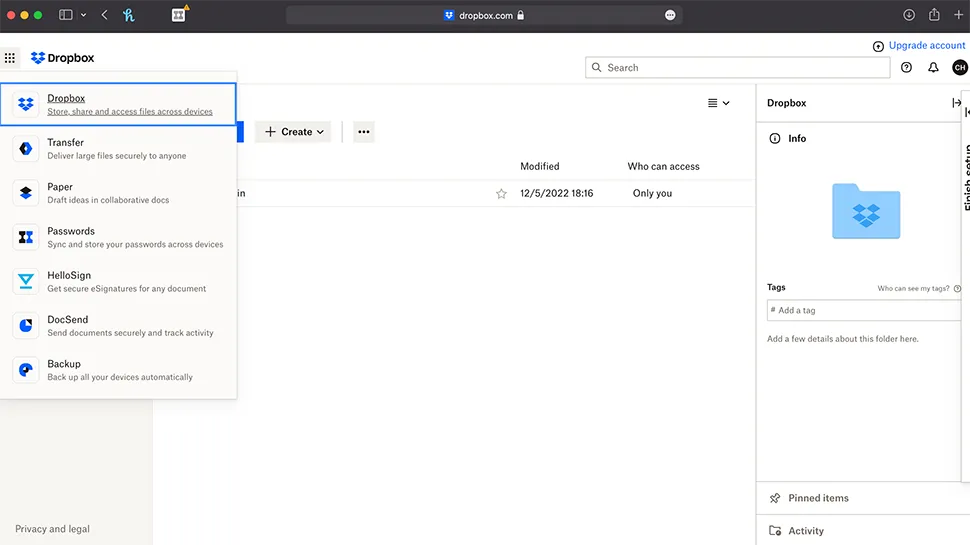Click the HelloSign app icon

(26, 281)
